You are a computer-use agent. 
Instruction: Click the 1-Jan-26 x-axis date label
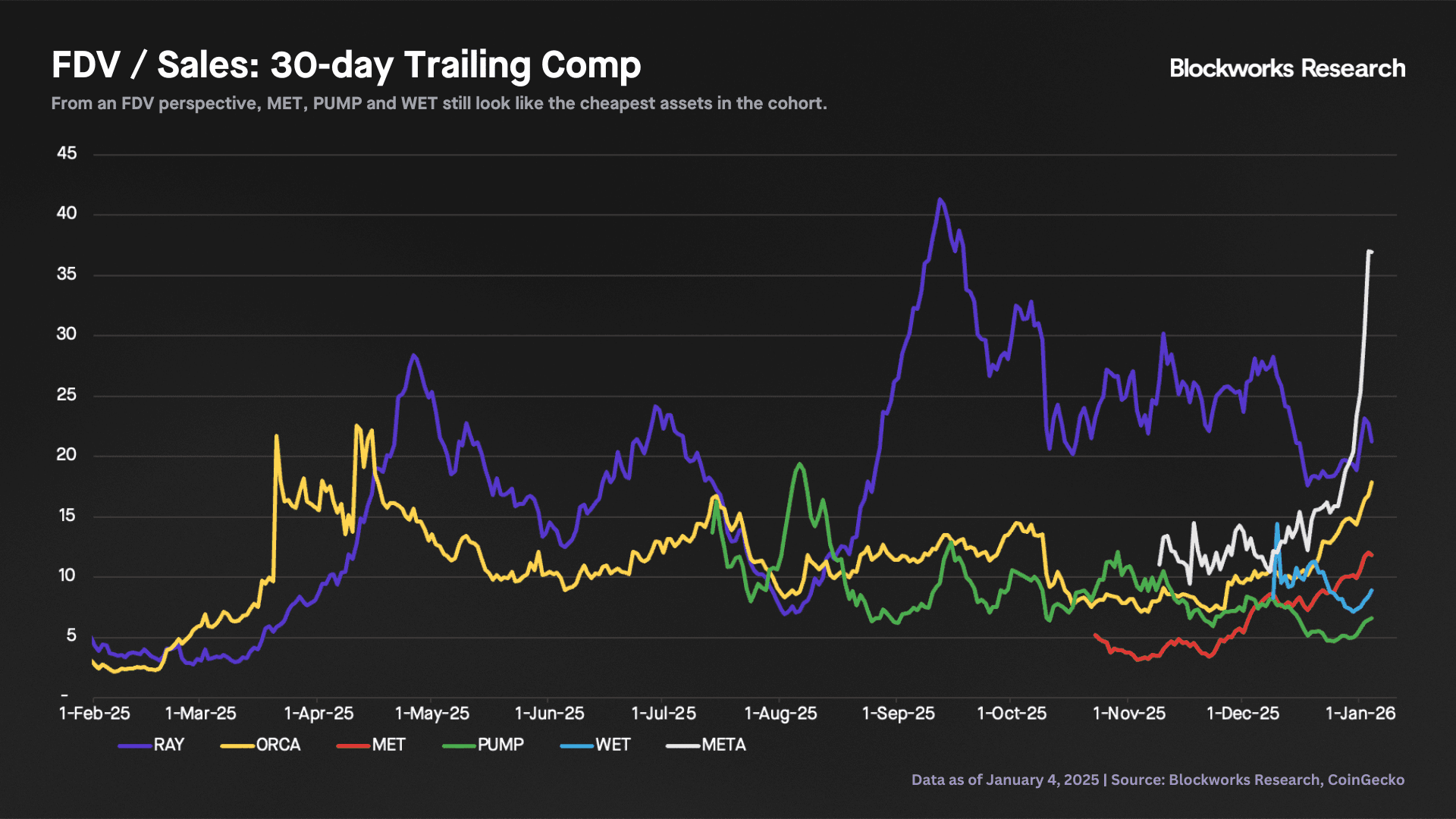point(1360,714)
